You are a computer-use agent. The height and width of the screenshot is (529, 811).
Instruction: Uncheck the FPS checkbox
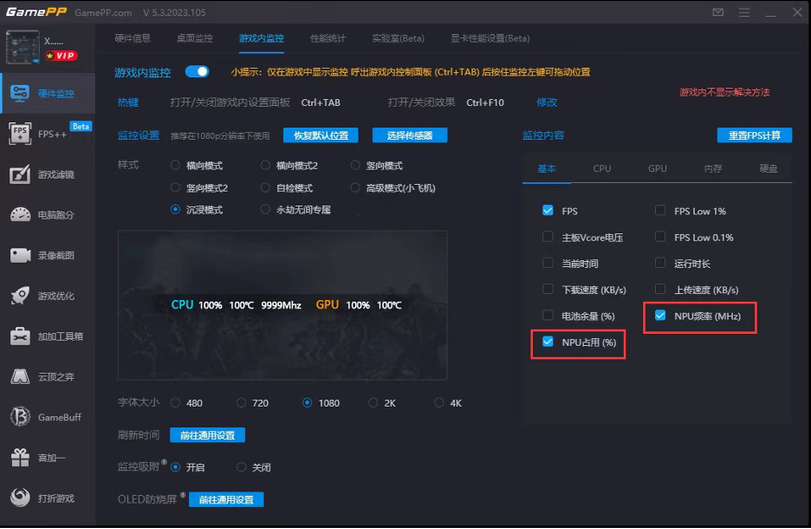(548, 210)
